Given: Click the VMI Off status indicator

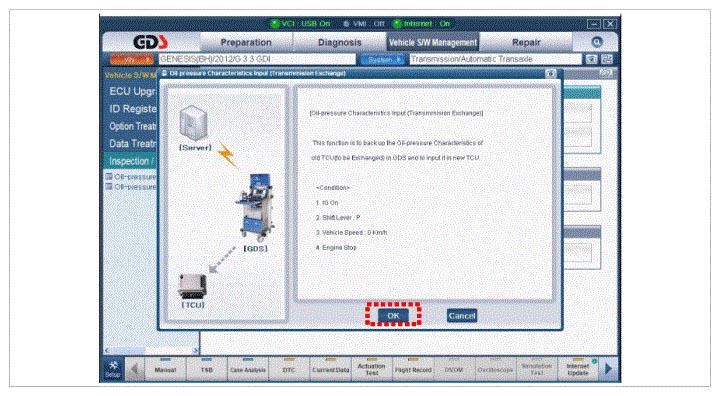Looking at the screenshot, I should (364, 23).
